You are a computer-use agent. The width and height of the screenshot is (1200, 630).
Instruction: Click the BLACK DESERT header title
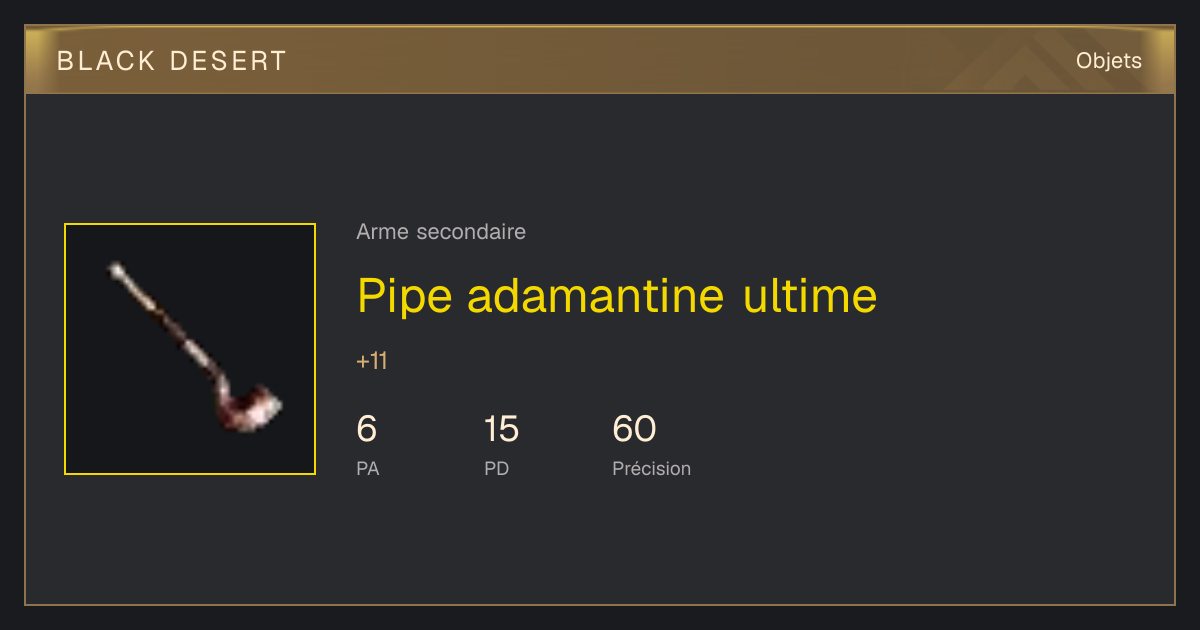(172, 61)
